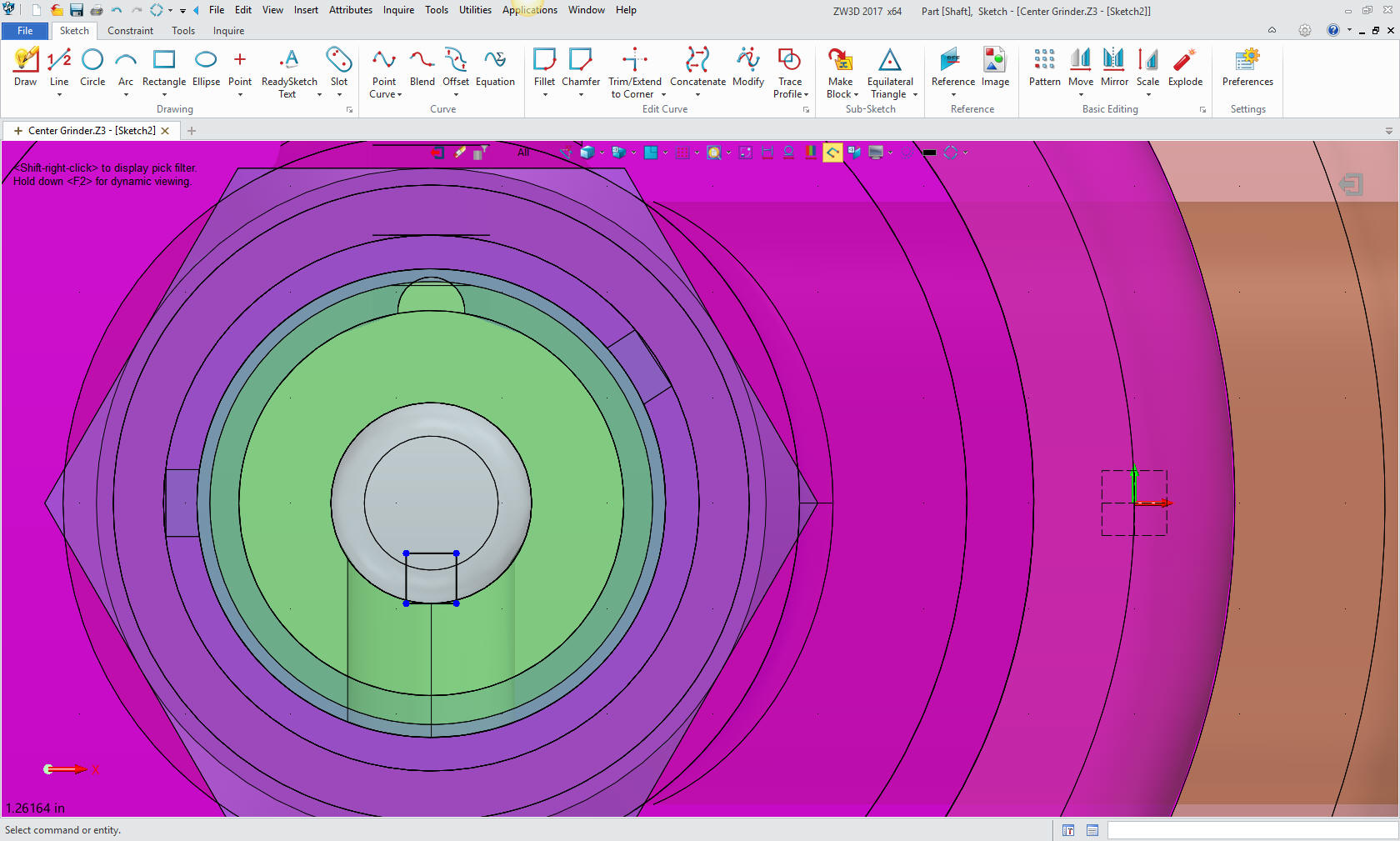
Task: Select the Scale tool
Action: tap(1147, 67)
